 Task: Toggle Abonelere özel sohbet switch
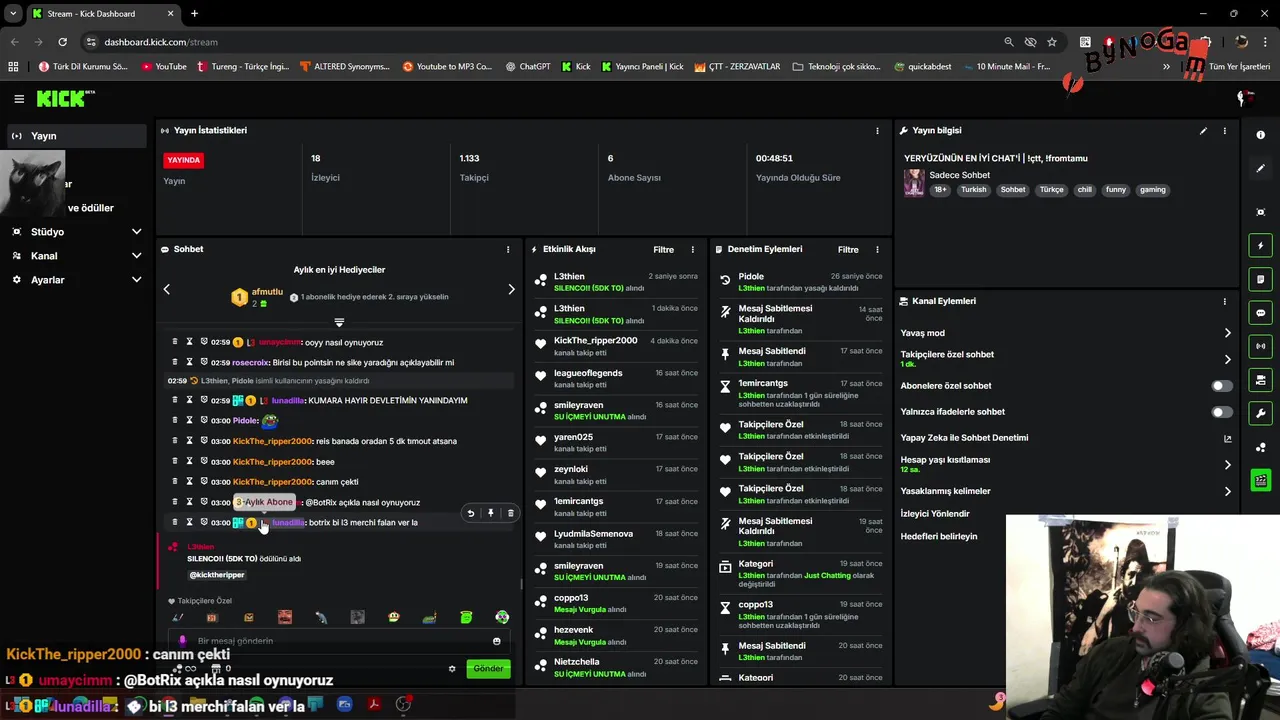tap(1221, 386)
